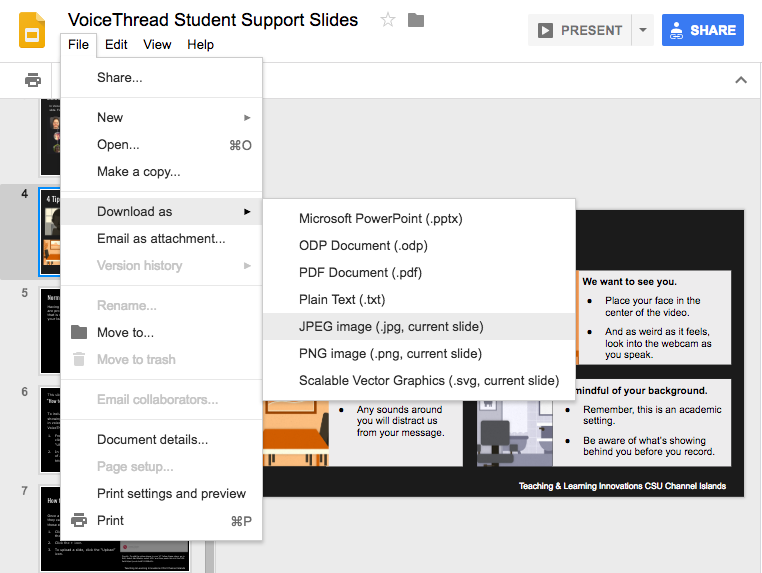Open the Help menu
Viewport: 762px width, 573px height.
click(200, 45)
